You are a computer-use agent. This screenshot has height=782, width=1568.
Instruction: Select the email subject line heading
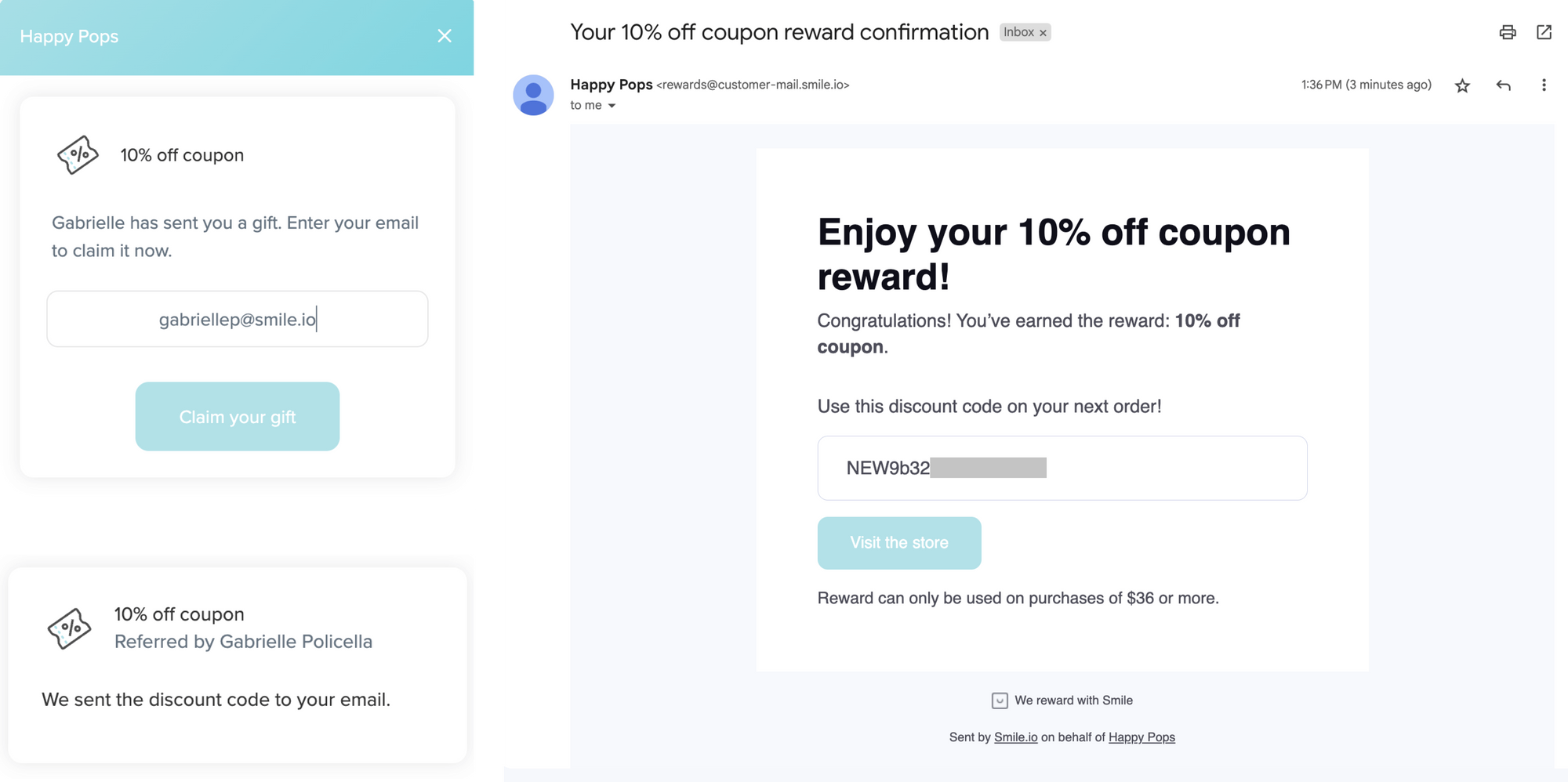(x=779, y=31)
